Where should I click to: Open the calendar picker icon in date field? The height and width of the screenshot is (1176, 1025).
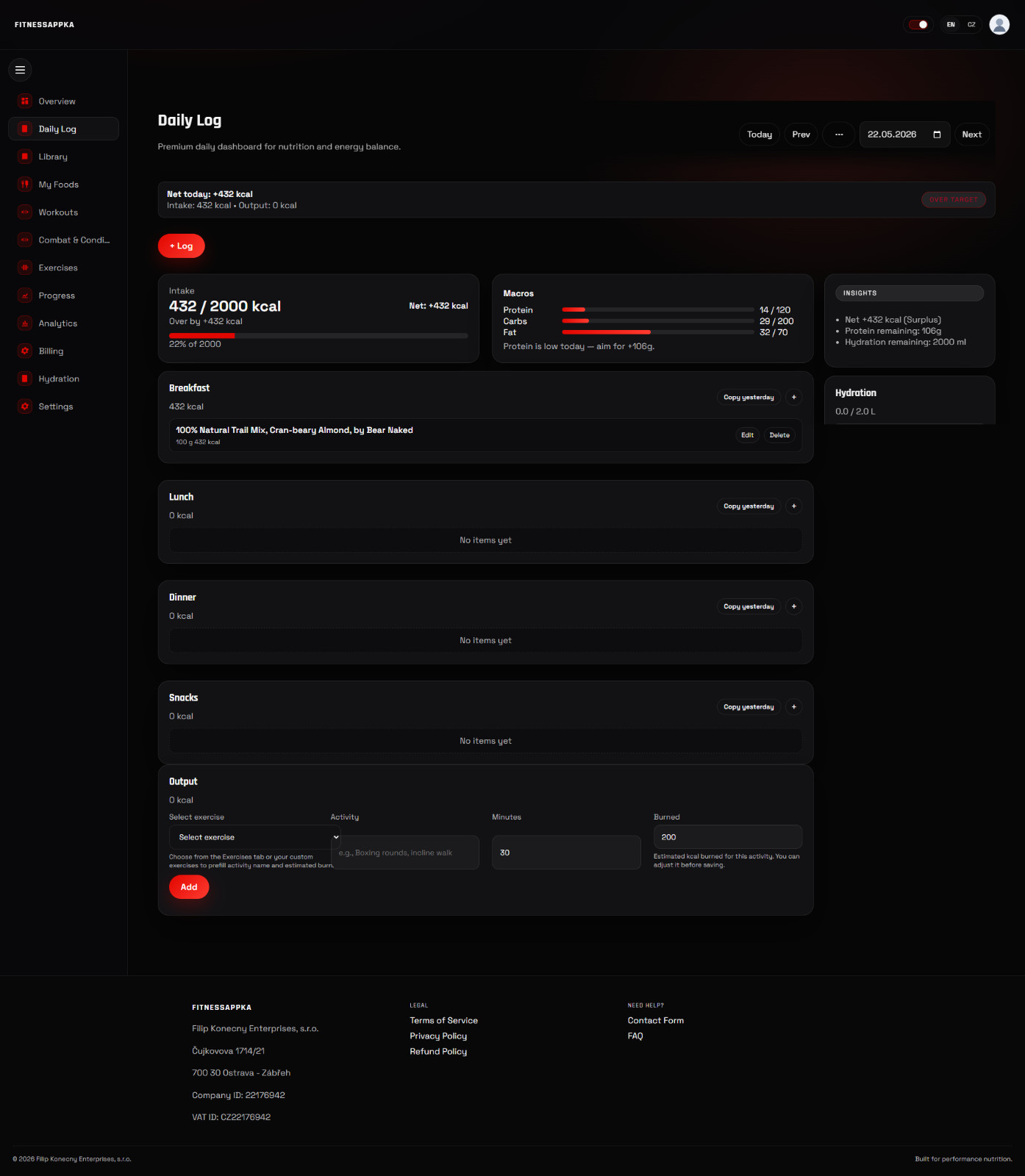pyautogui.click(x=937, y=135)
